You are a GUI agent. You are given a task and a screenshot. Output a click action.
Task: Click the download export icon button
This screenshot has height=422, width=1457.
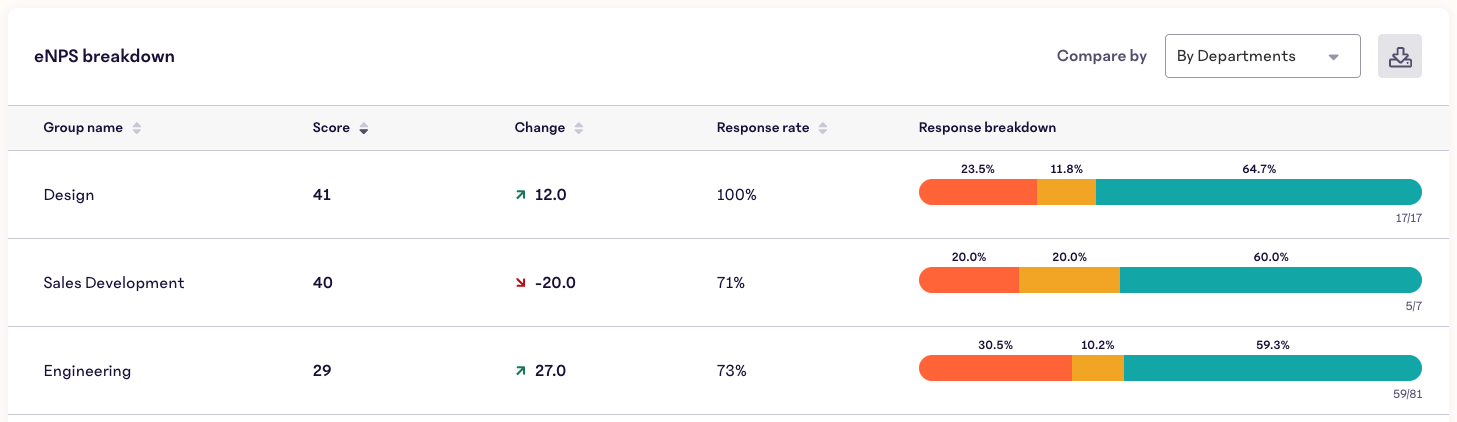1399,56
